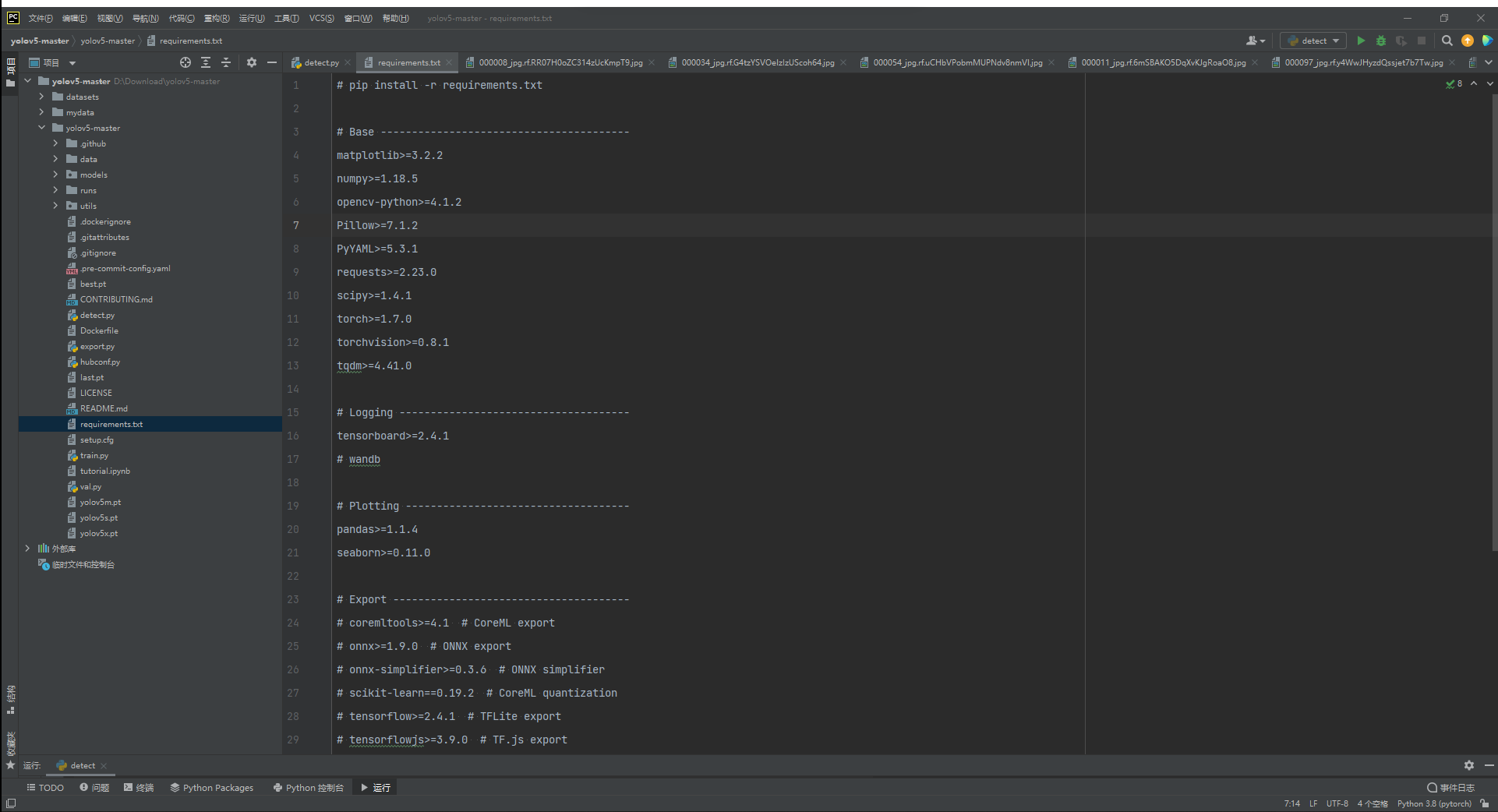
Task: Run the detect configuration with the green play button
Action: click(1361, 41)
